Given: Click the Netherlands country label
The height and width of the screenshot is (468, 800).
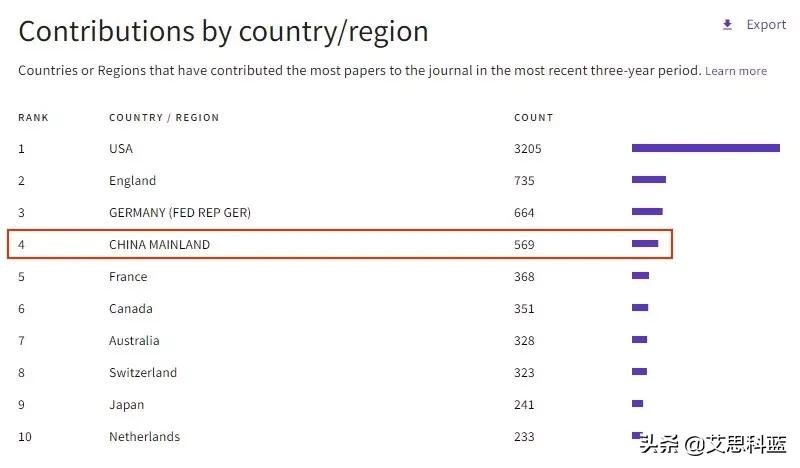Looking at the screenshot, I should [144, 437].
